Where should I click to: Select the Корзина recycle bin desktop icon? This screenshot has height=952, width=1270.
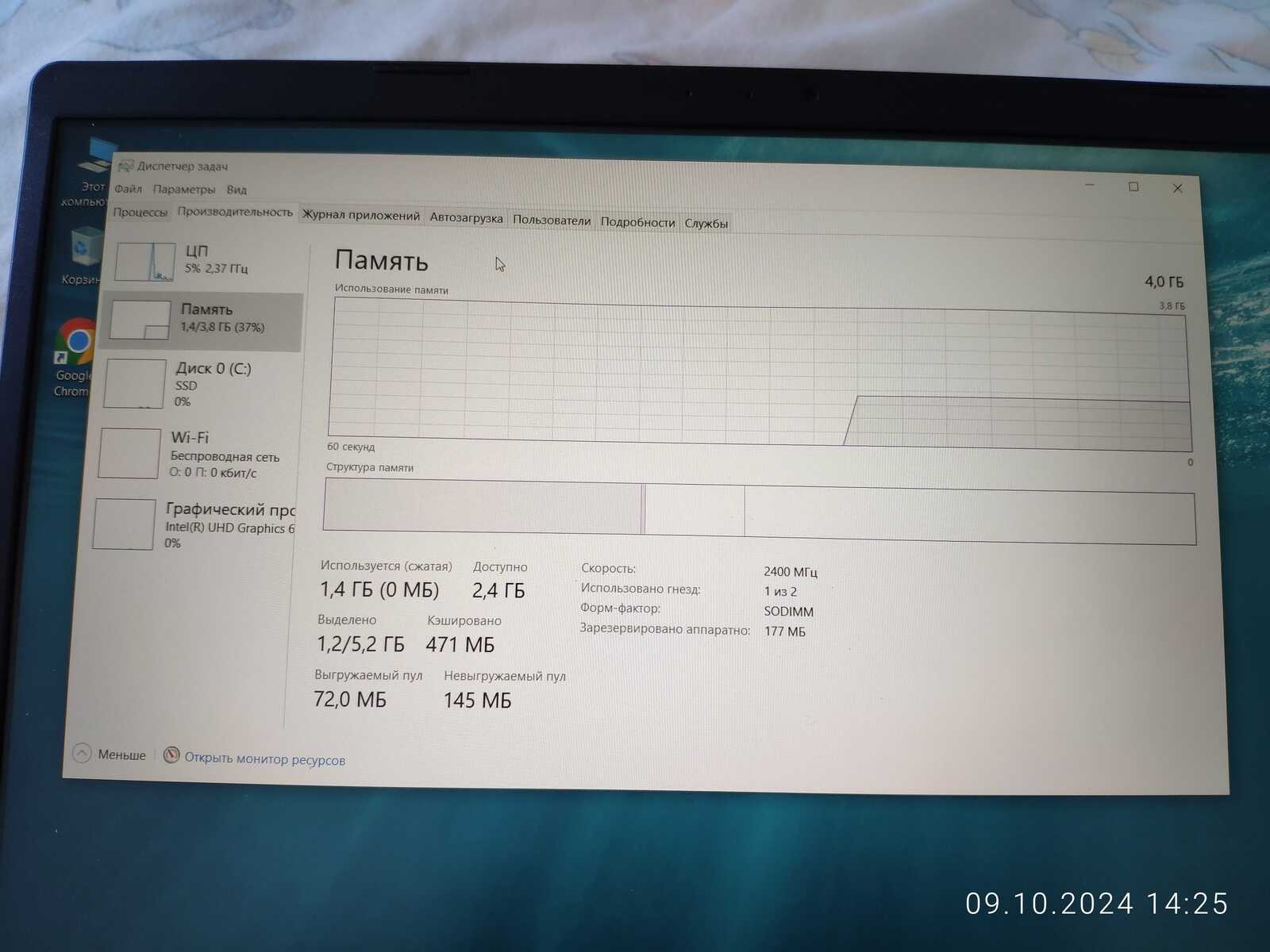[84, 255]
